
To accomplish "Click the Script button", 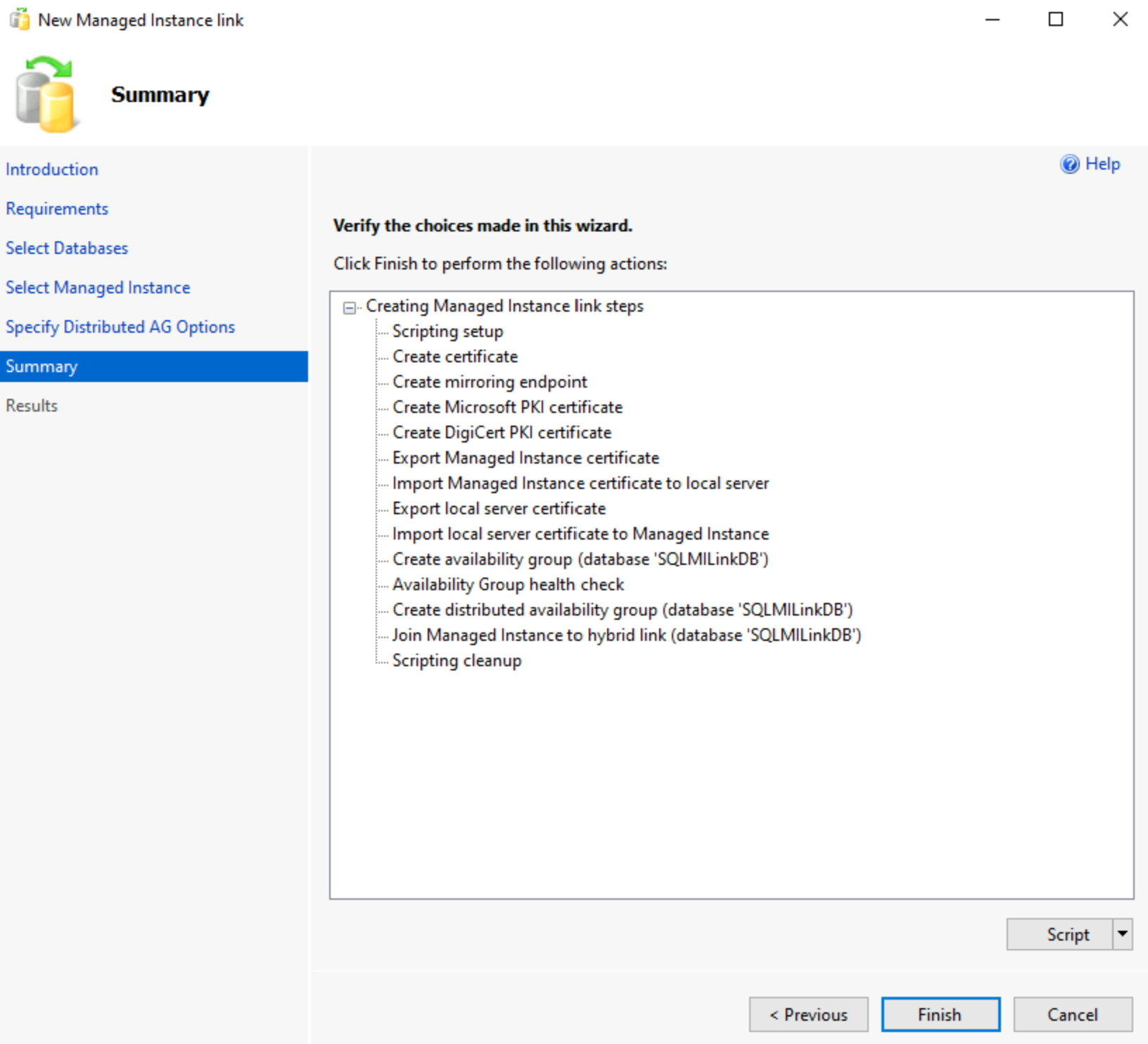I will 1066,934.
